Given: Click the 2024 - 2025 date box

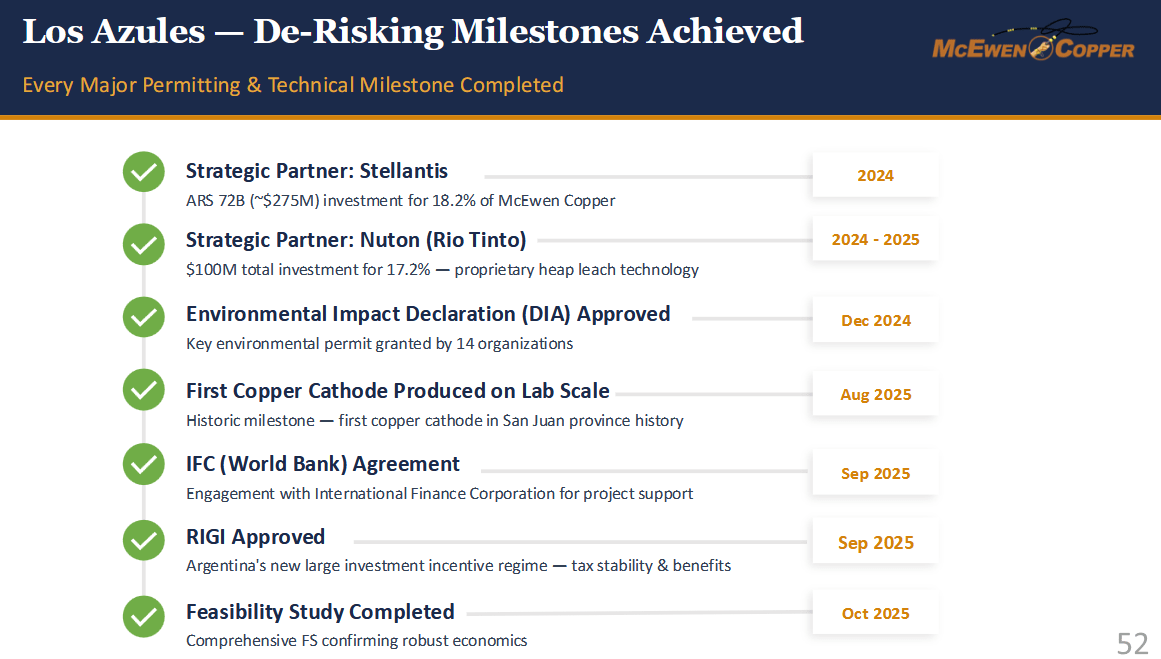Looking at the screenshot, I should pyautogui.click(x=875, y=239).
